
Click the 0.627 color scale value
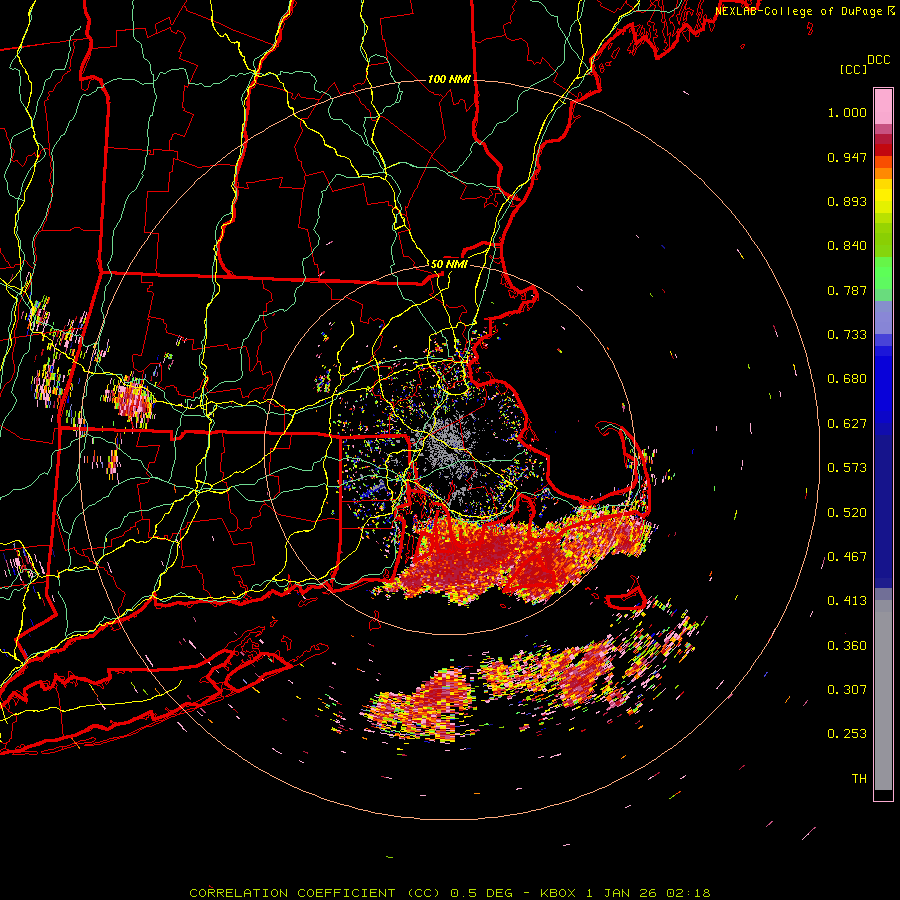(x=847, y=424)
